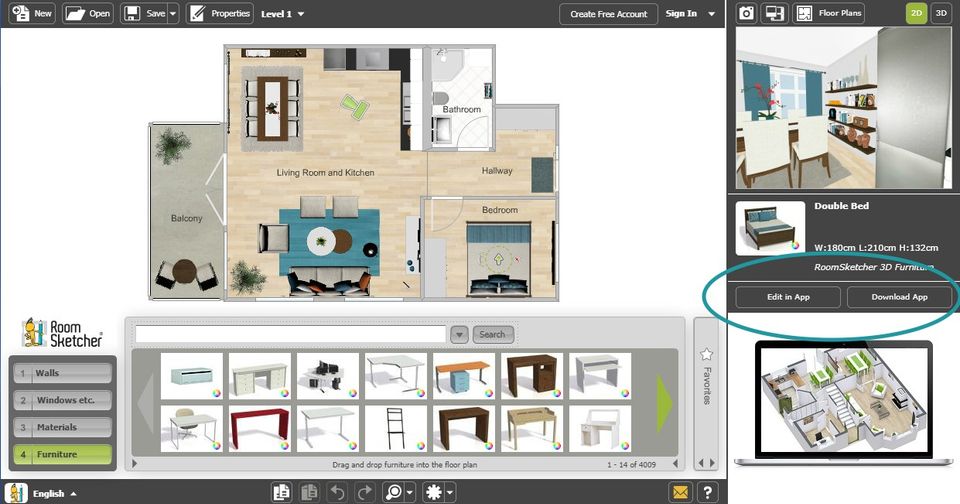Viewport: 960px width, 504px height.
Task: Click the copy icon in bottom toolbar
Action: [282, 492]
